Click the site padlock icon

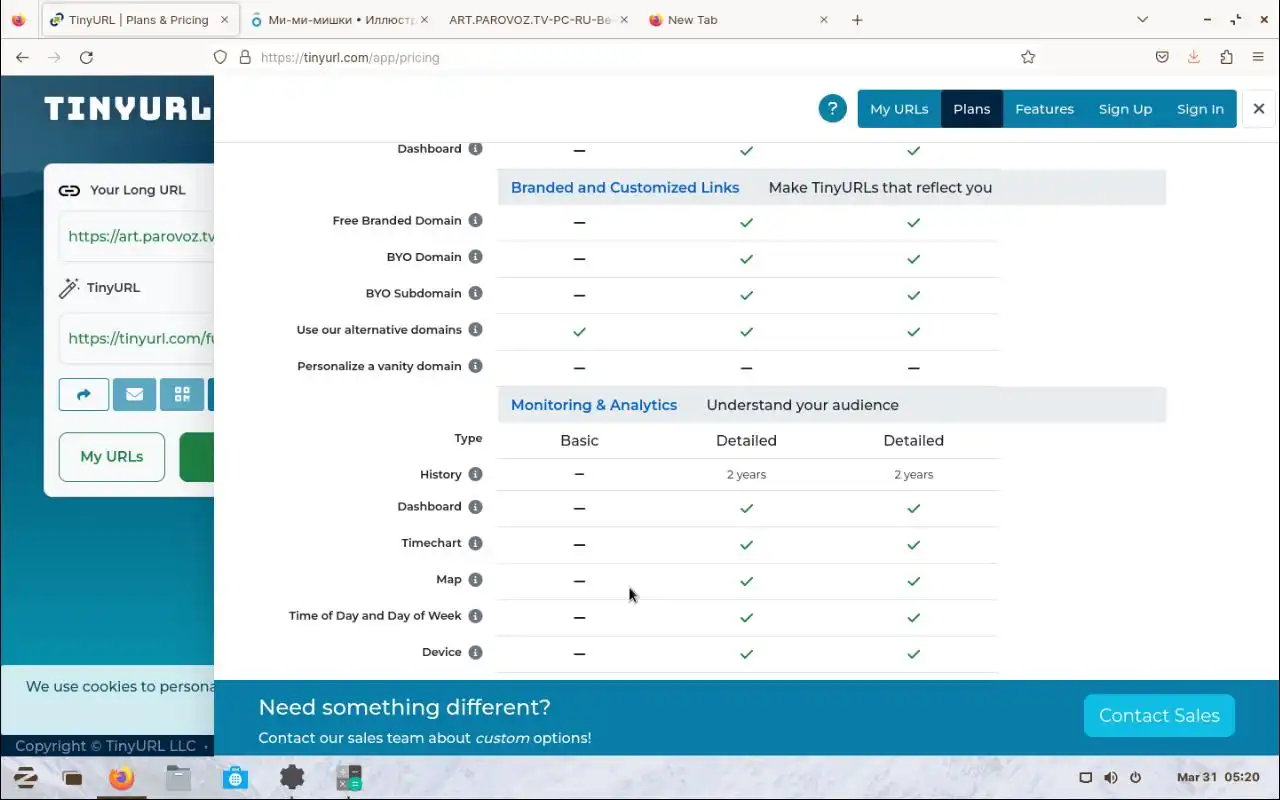coord(245,57)
